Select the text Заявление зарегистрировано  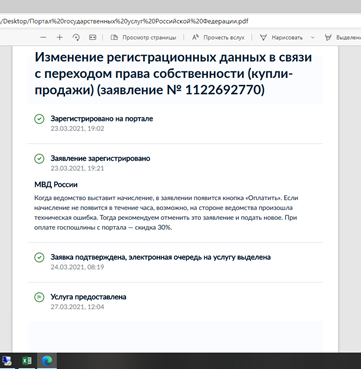[100, 158]
